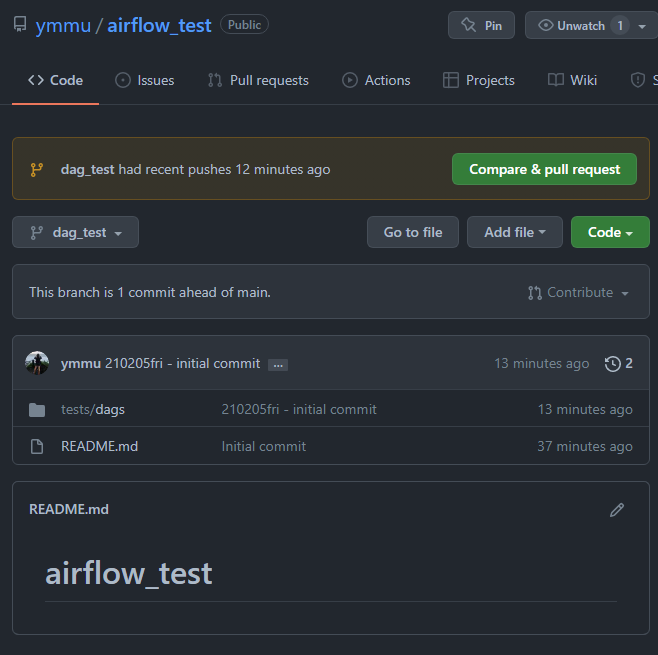
Task: Open the tests/dags row commit message
Action: 299,409
